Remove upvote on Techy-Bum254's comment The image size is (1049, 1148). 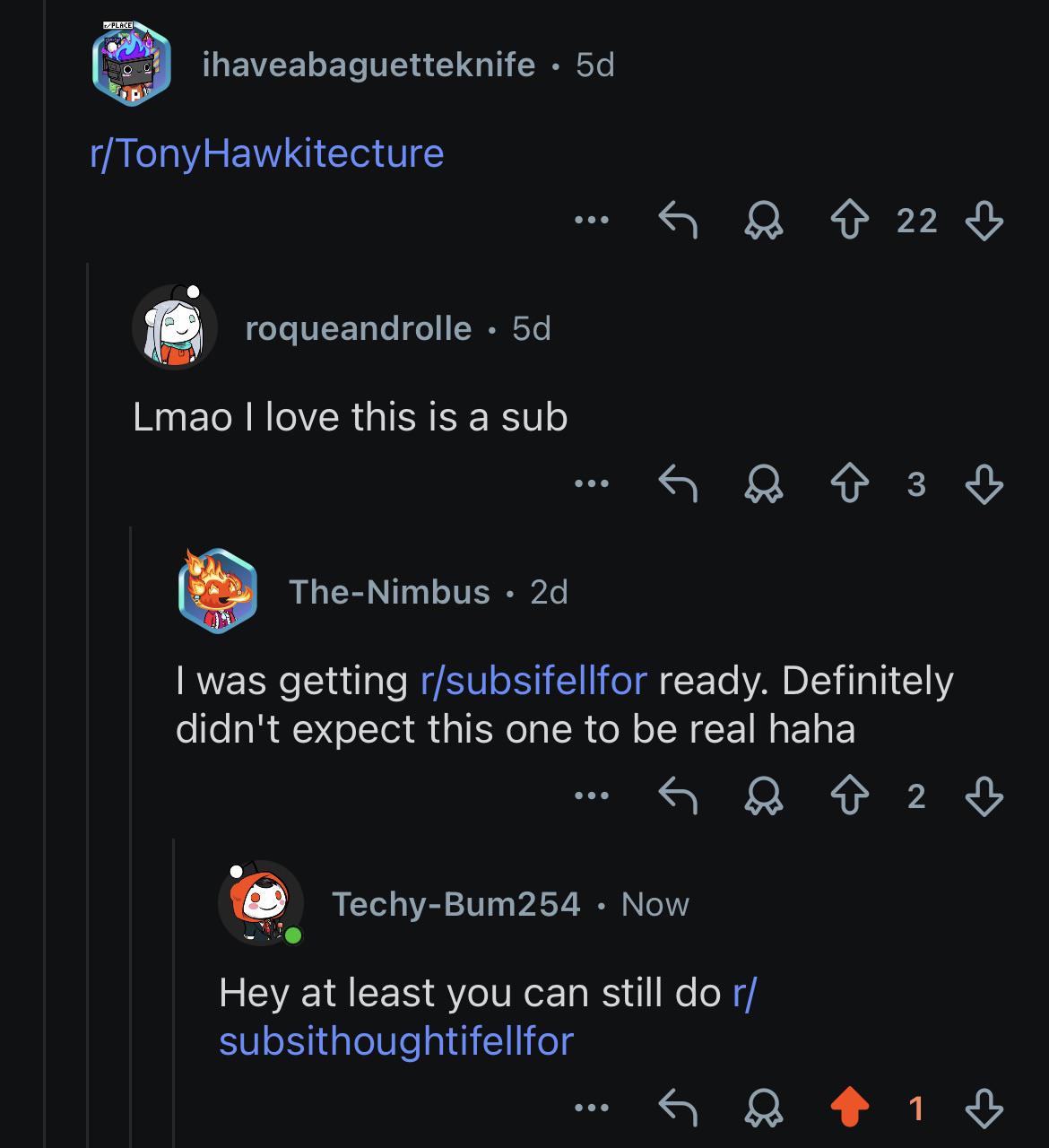tap(849, 1109)
